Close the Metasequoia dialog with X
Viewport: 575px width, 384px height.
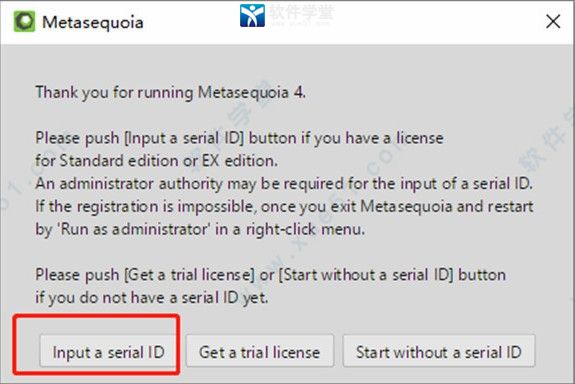tap(553, 22)
